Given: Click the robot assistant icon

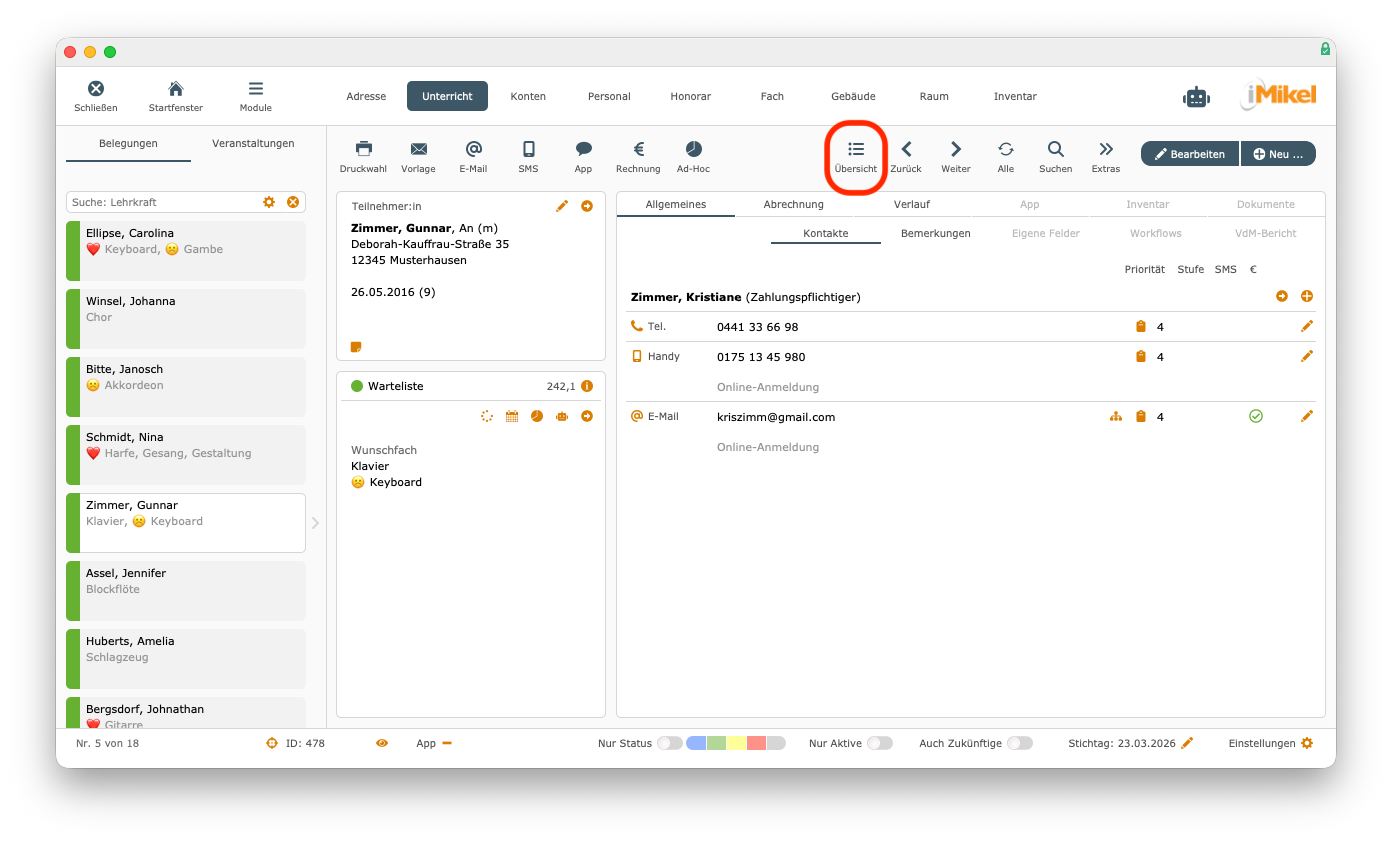Looking at the screenshot, I should point(1196,97).
